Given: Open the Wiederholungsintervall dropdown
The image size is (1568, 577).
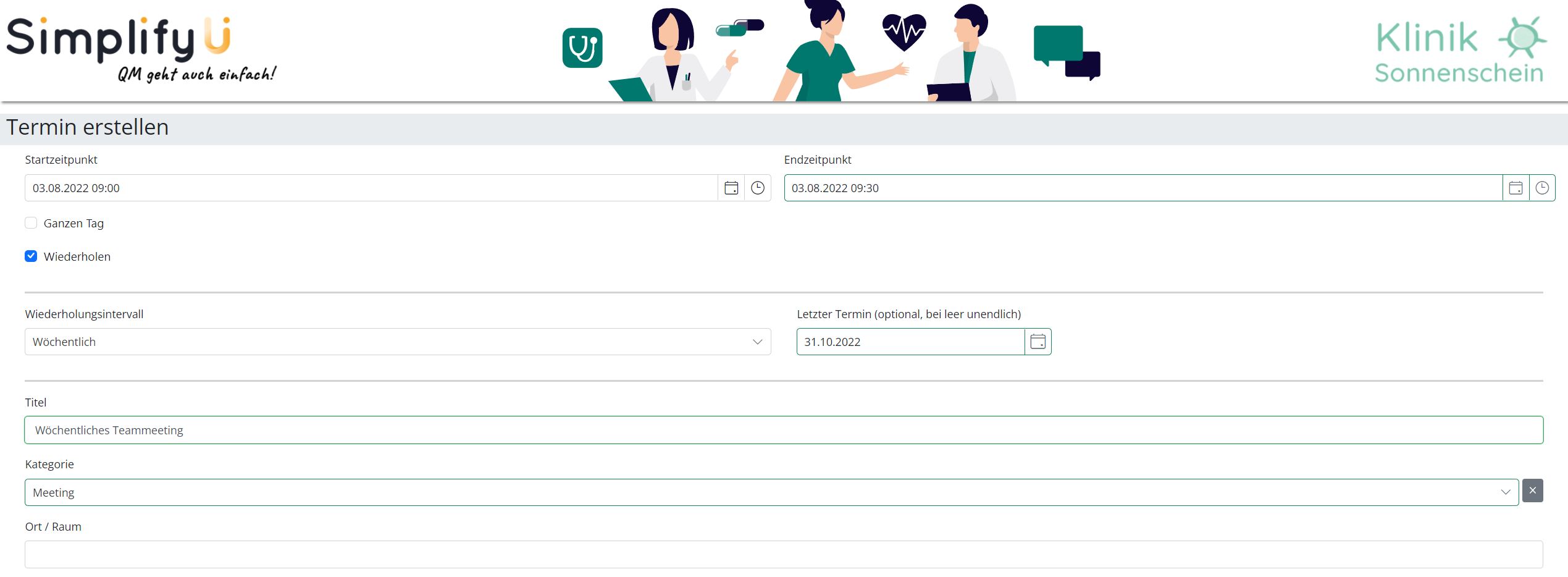Looking at the screenshot, I should pos(398,342).
